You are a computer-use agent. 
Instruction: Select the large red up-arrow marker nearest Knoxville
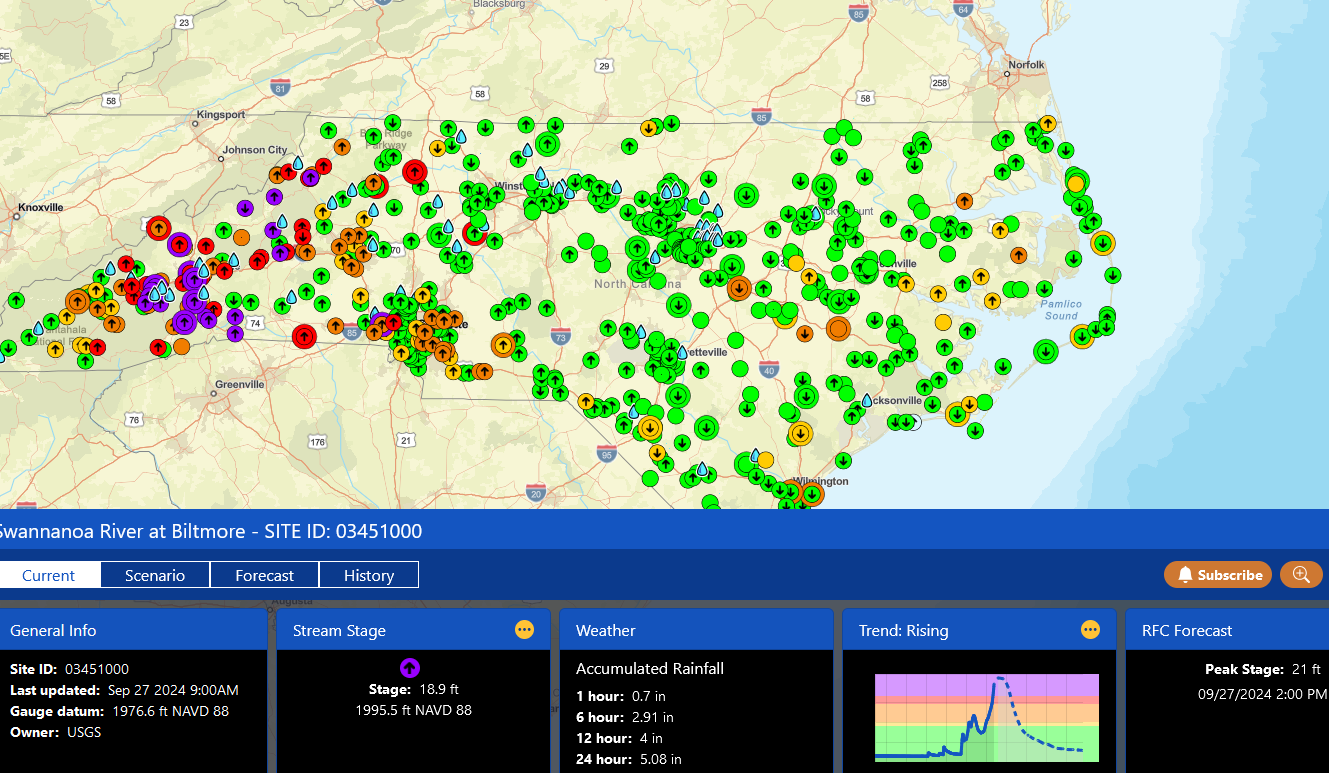(x=158, y=228)
